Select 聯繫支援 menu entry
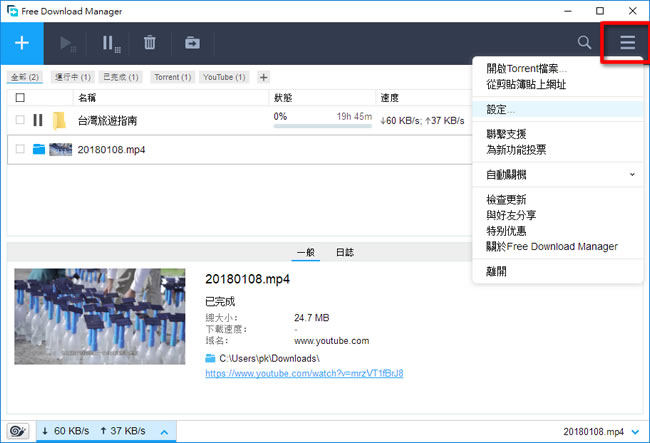This screenshot has width=650, height=443. point(558,134)
